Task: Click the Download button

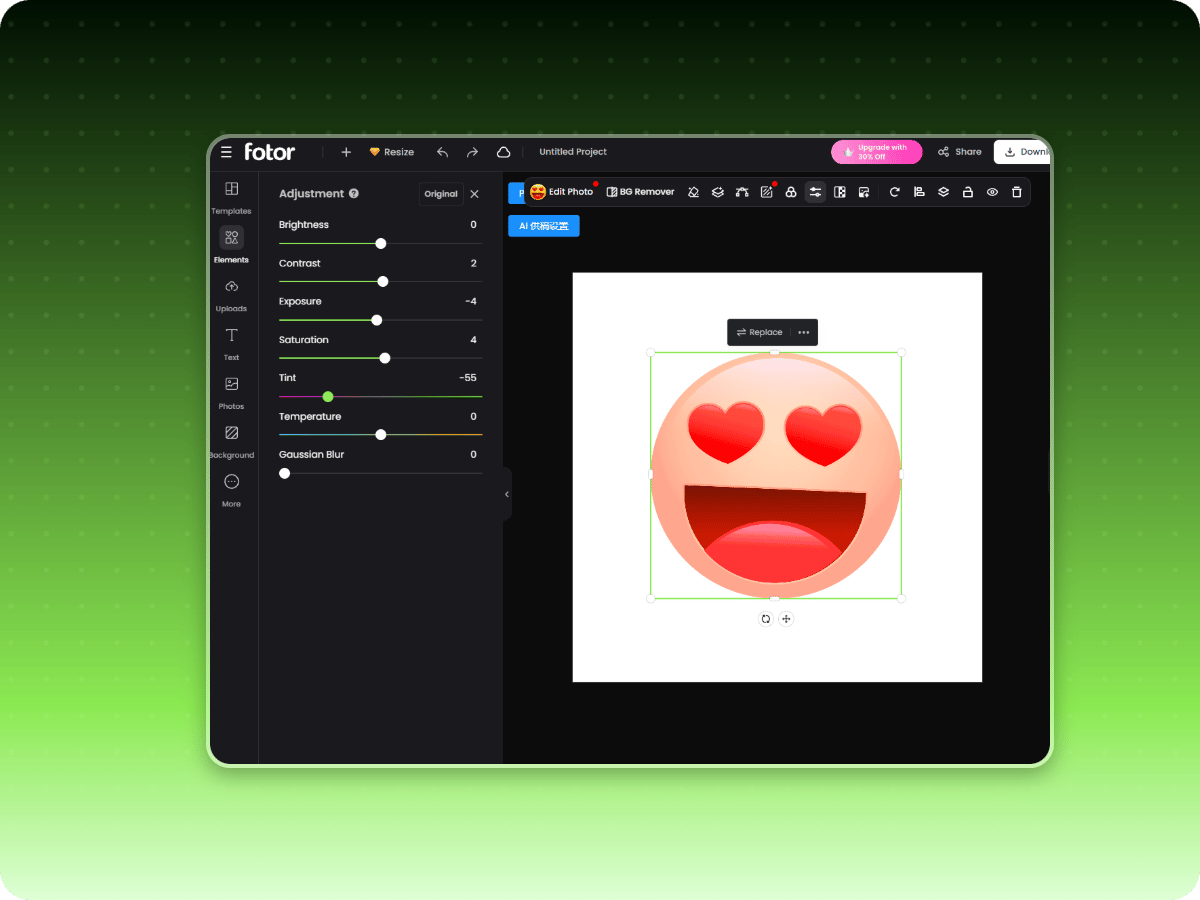Action: (1022, 152)
